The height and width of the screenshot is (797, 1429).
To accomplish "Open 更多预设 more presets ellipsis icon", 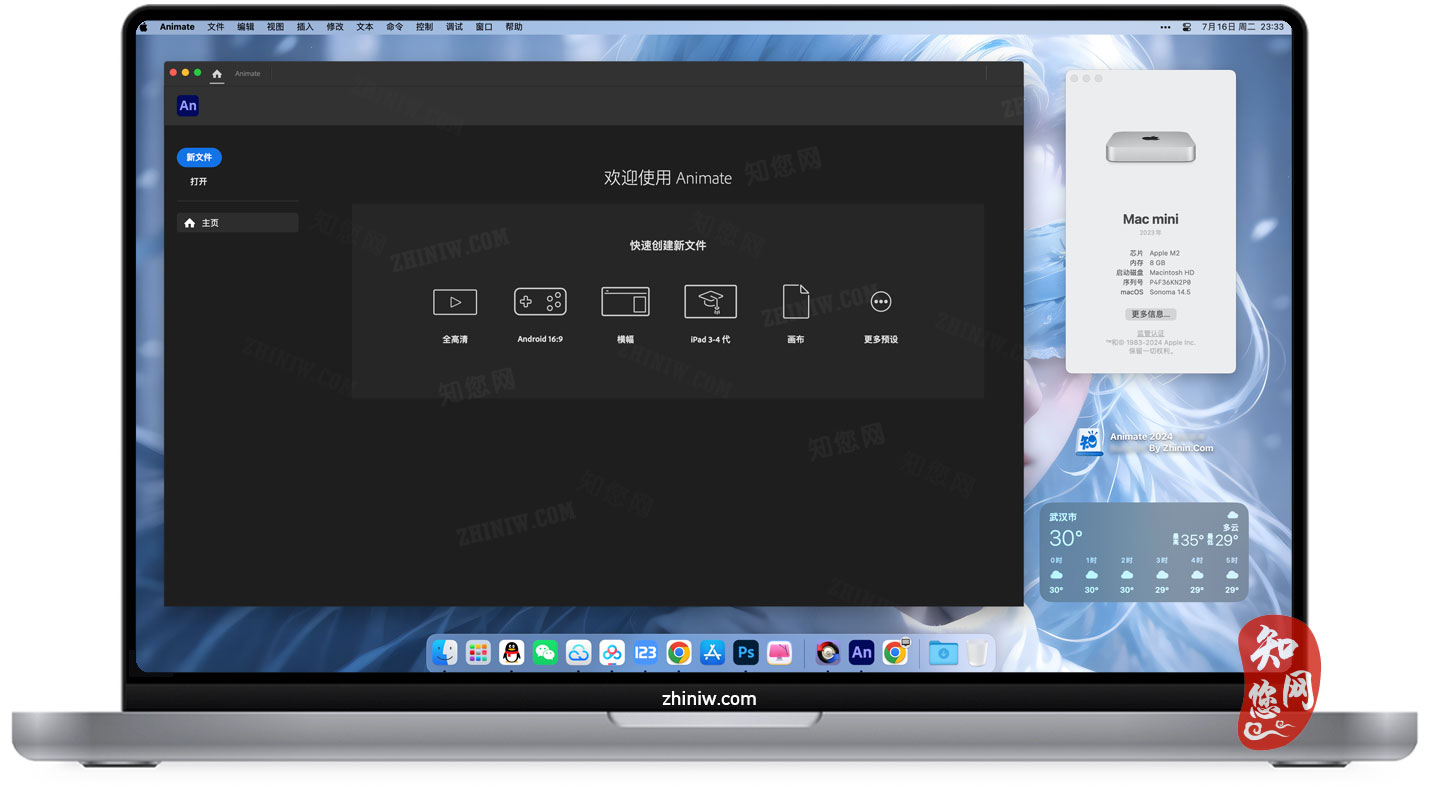I will click(x=881, y=301).
